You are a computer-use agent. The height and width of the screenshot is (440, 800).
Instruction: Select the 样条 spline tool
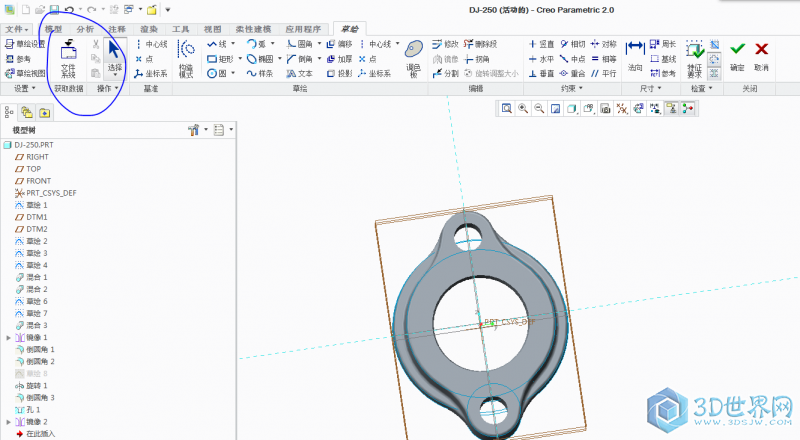[260, 74]
